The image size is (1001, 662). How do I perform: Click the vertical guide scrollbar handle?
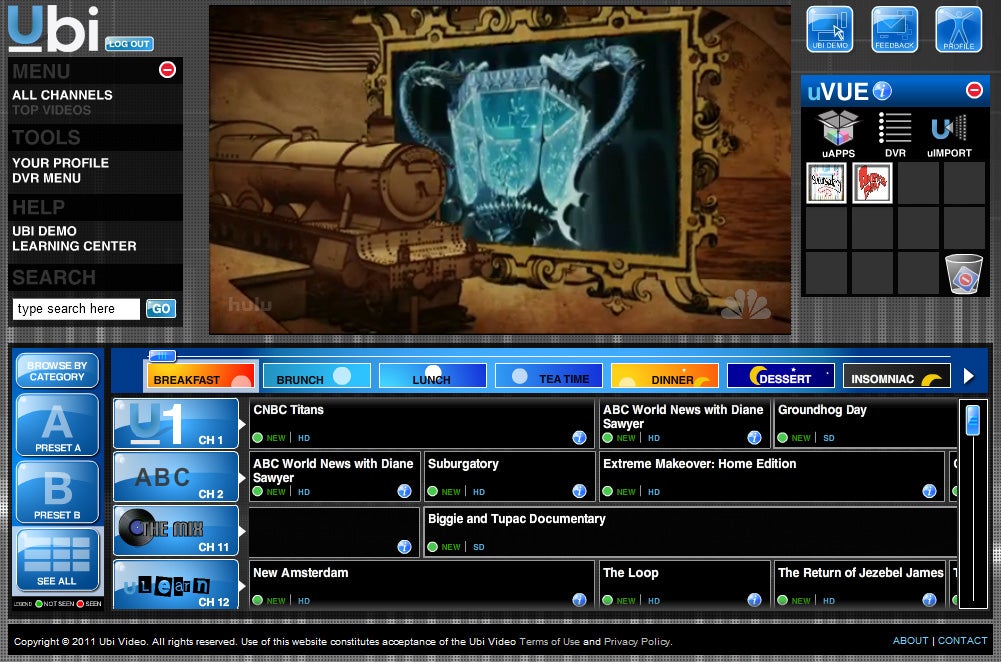point(973,421)
